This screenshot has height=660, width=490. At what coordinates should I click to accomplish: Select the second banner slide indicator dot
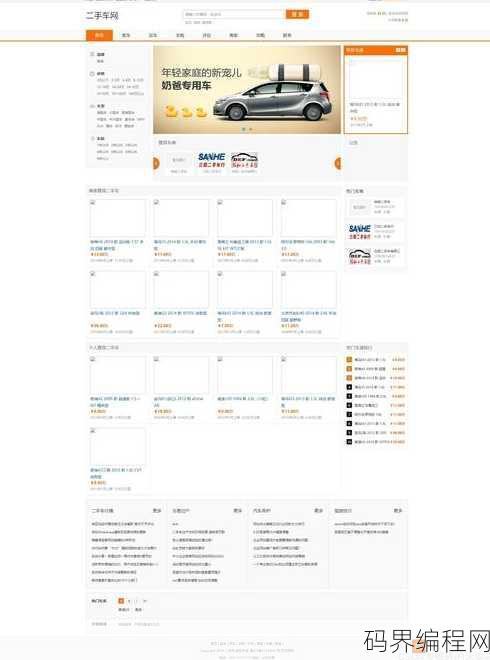250,129
